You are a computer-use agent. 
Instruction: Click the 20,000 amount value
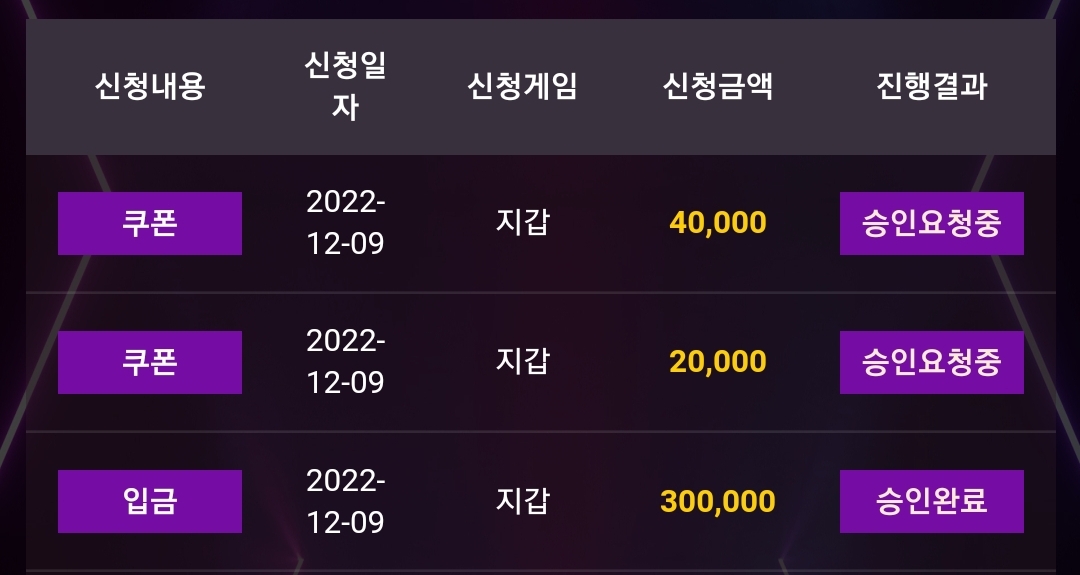point(718,362)
